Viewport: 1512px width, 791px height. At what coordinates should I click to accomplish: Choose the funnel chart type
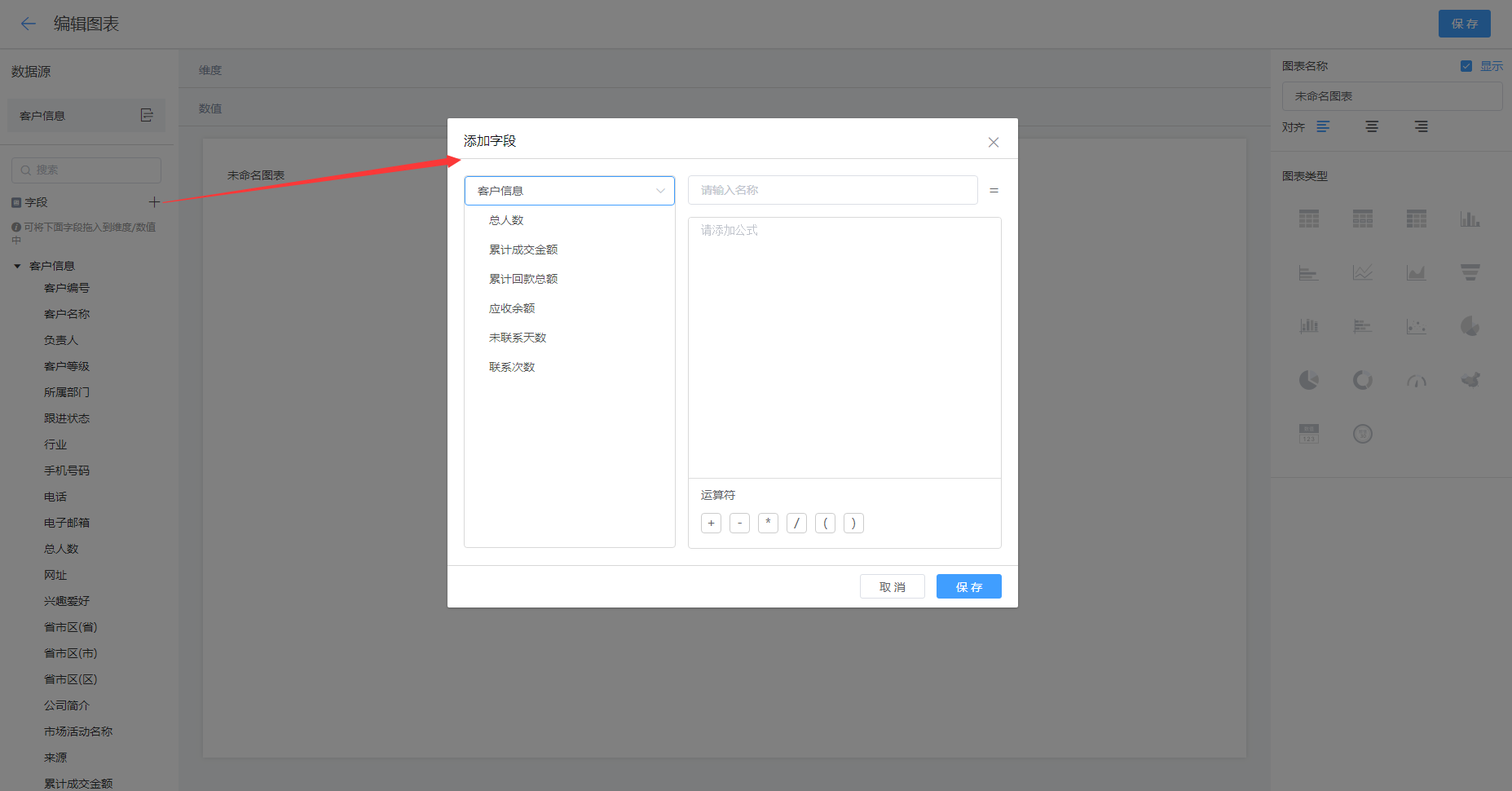1470,272
